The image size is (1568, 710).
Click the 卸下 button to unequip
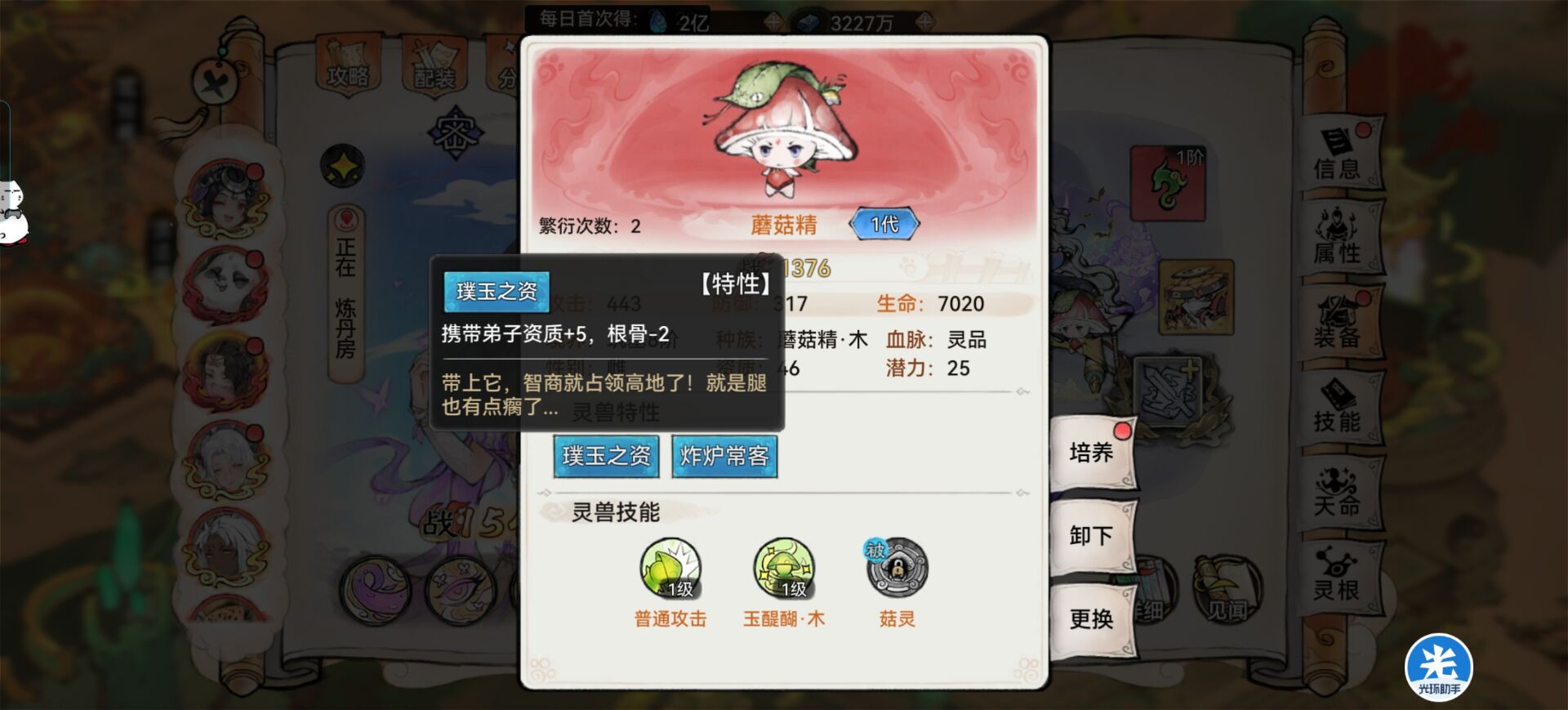pyautogui.click(x=1092, y=536)
